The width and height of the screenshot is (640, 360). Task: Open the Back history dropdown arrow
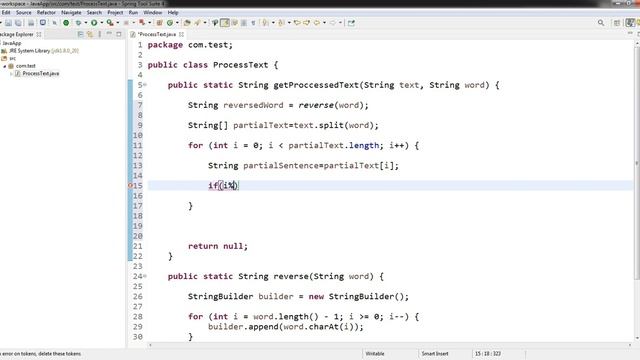324,23
